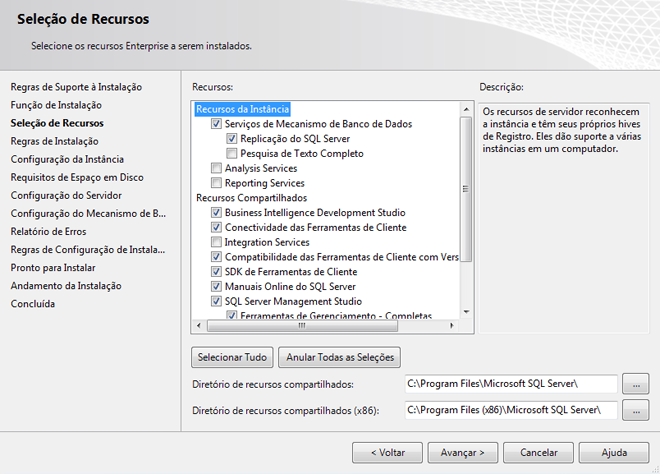Enable Pesquisa de Texto Completo checkbox
660x474 pixels.
[232, 153]
